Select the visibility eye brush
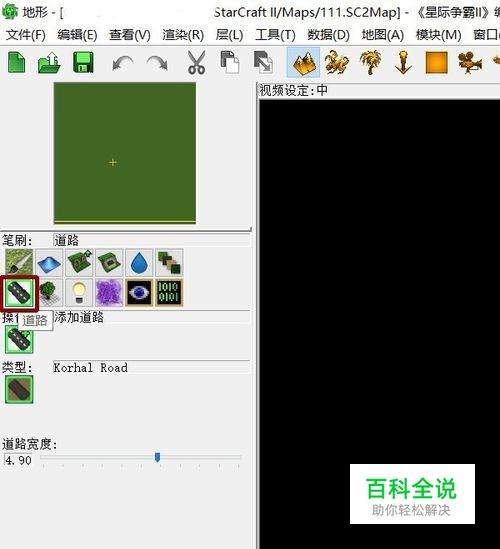The image size is (500, 549). tap(139, 293)
